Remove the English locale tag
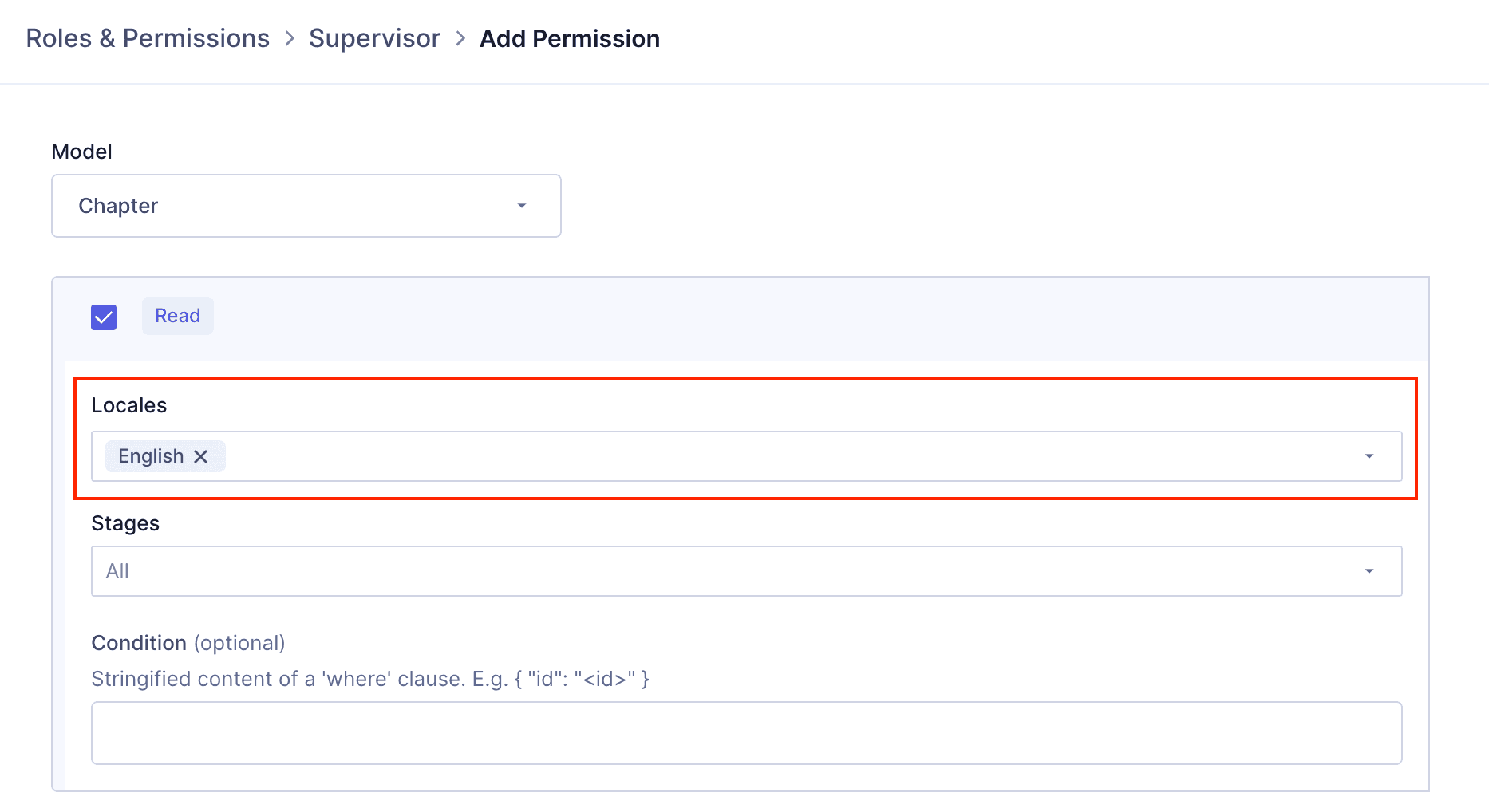Image resolution: width=1489 pixels, height=812 pixels. click(x=201, y=456)
